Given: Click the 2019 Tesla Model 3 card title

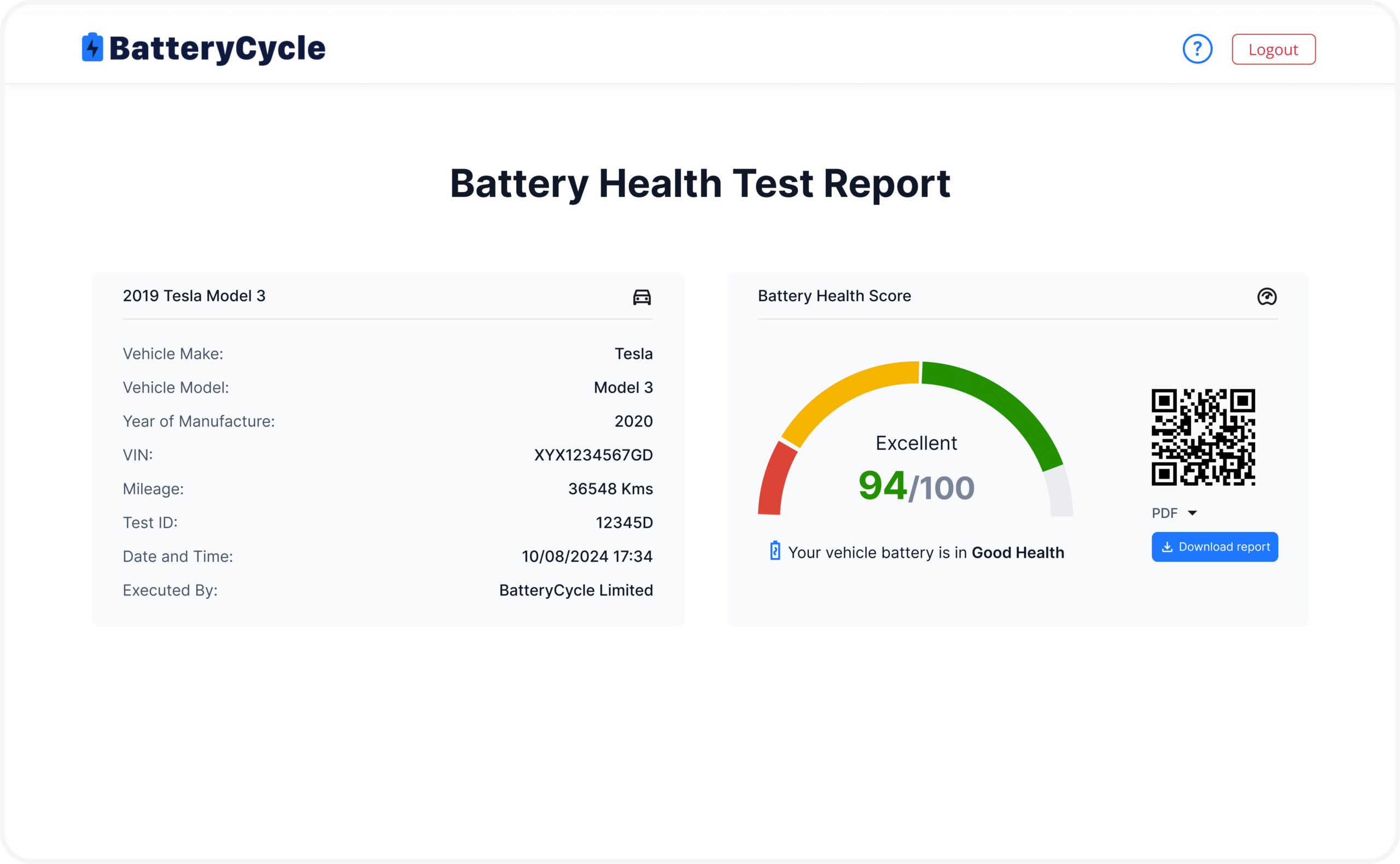Looking at the screenshot, I should 194,296.
